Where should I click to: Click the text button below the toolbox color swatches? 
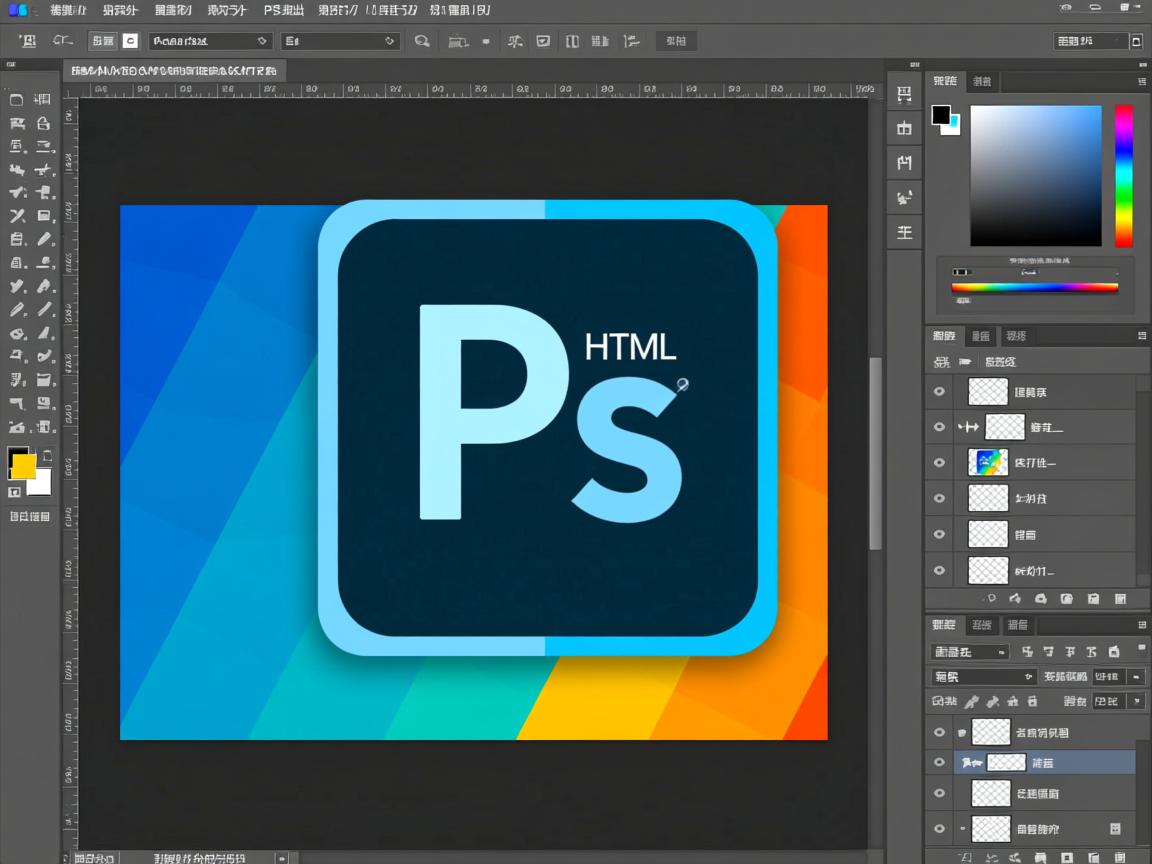click(30, 517)
